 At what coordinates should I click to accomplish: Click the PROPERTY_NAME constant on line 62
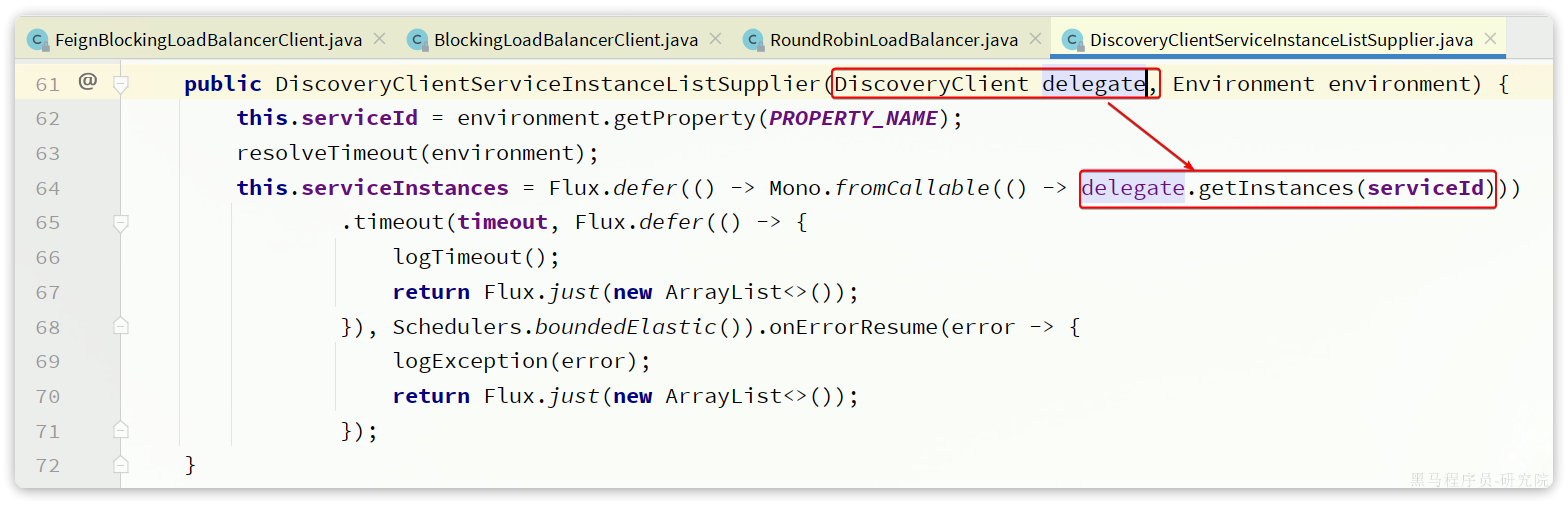click(853, 119)
